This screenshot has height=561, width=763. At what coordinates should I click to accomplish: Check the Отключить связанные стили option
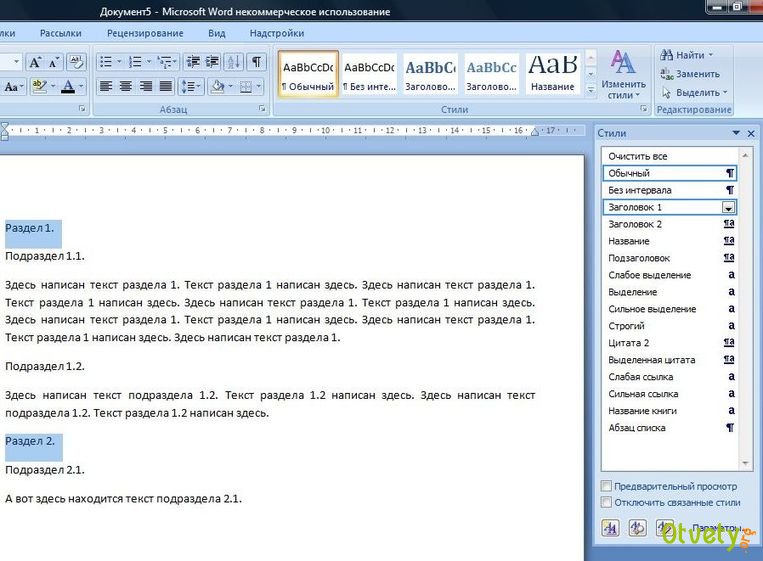[x=606, y=502]
